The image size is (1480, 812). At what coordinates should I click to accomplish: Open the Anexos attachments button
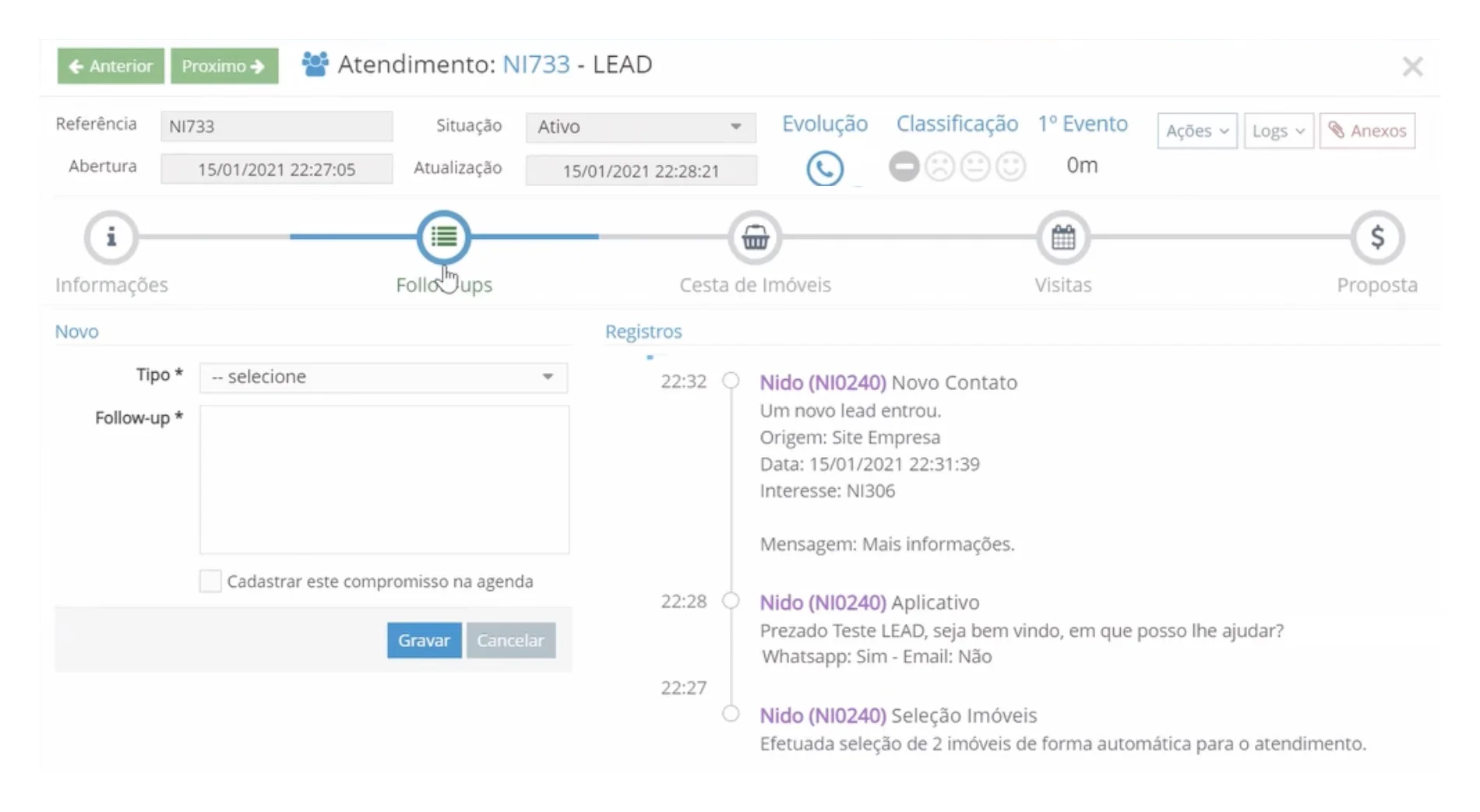pyautogui.click(x=1367, y=131)
